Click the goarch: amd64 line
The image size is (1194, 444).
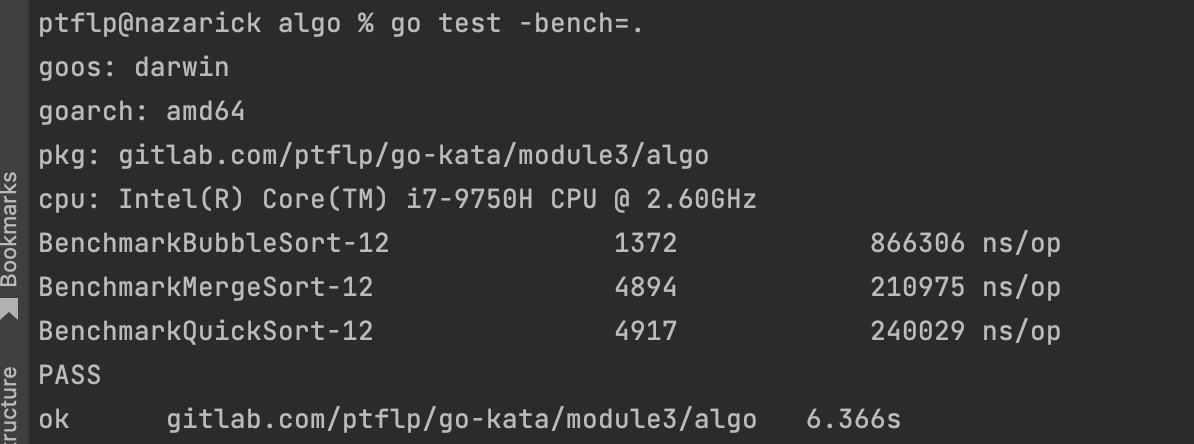point(142,111)
